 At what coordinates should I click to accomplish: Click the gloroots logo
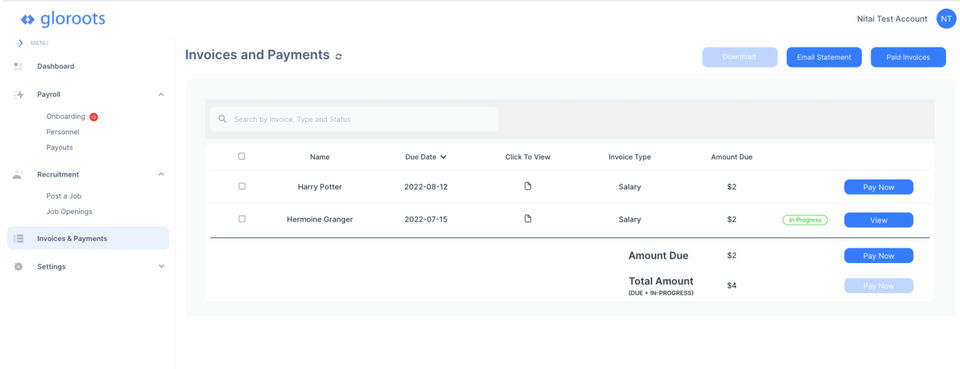[x=62, y=20]
